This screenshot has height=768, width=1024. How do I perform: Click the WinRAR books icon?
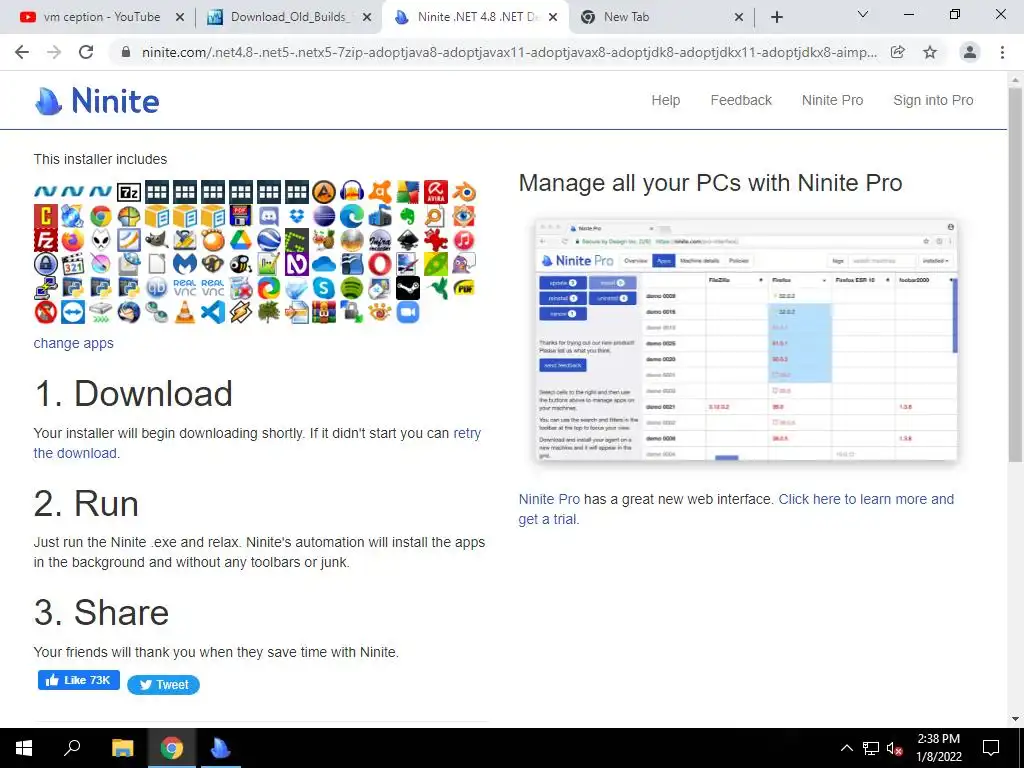coord(324,312)
